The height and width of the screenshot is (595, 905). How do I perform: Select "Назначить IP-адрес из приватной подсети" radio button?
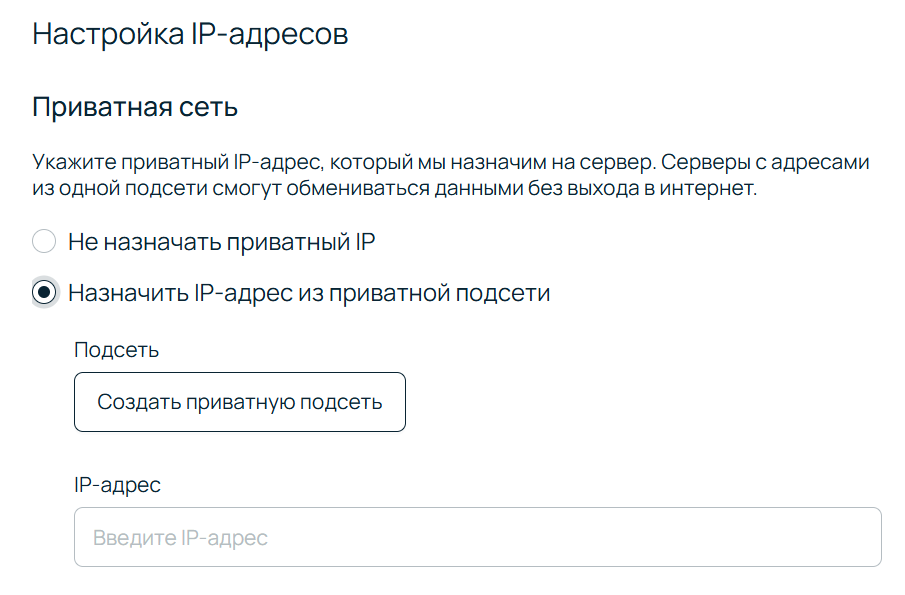(x=44, y=293)
